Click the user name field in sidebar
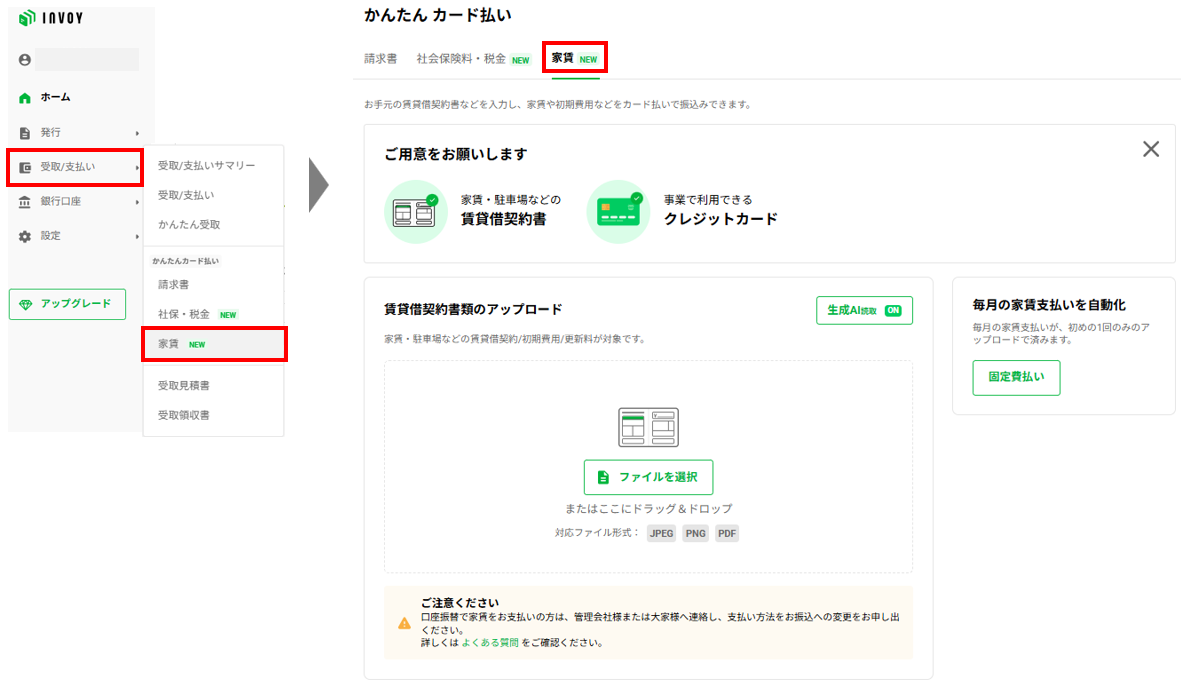This screenshot has width=1181, height=685. click(87, 60)
